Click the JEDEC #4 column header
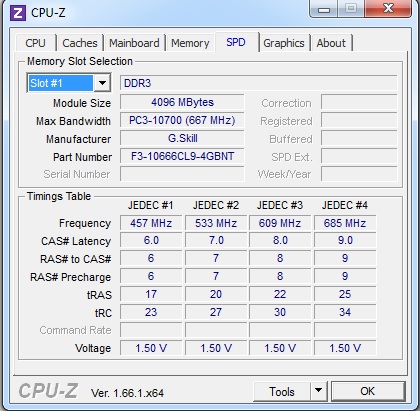420x411 pixels. click(345, 205)
